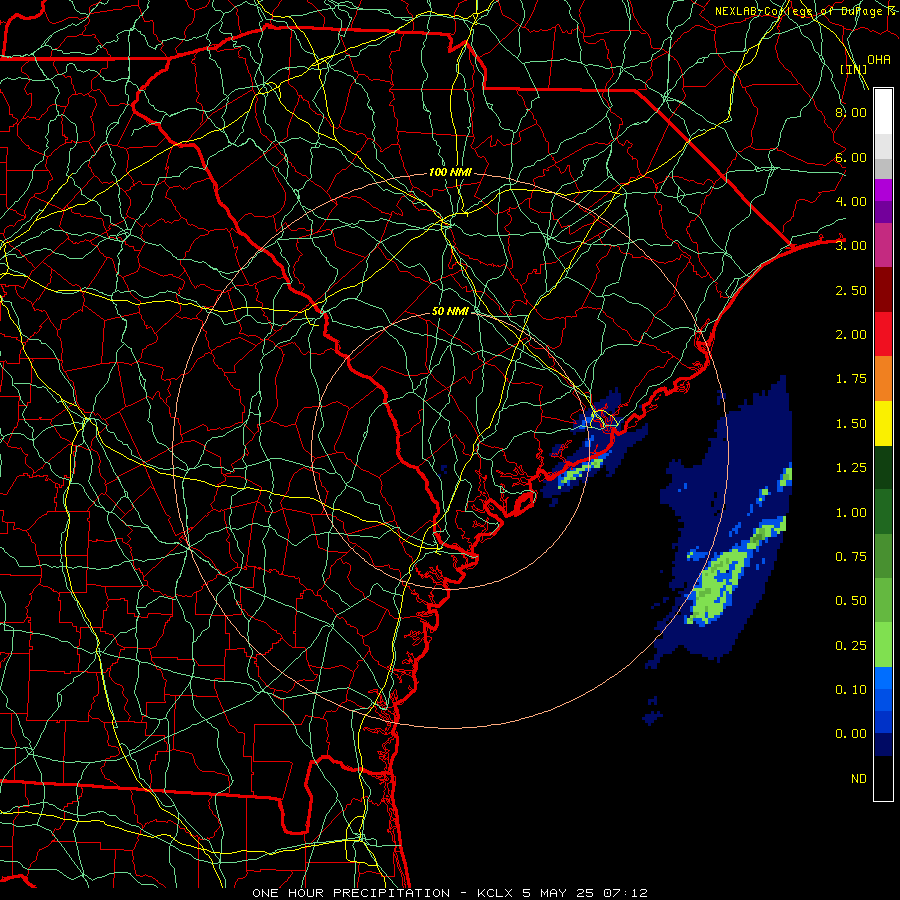Click the 100 NMI range ring label

click(450, 172)
